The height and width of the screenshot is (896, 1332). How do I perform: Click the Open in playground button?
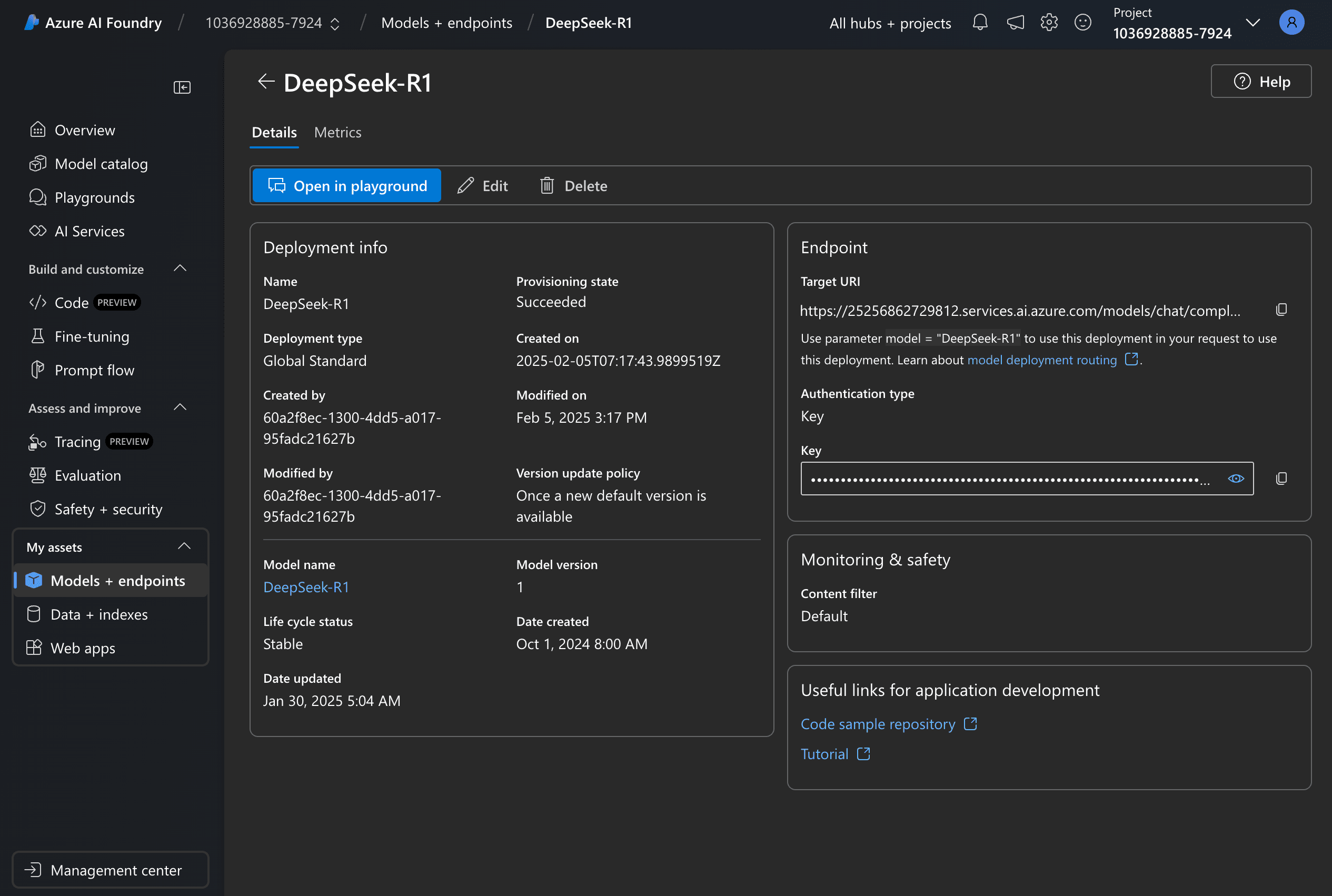click(x=347, y=186)
